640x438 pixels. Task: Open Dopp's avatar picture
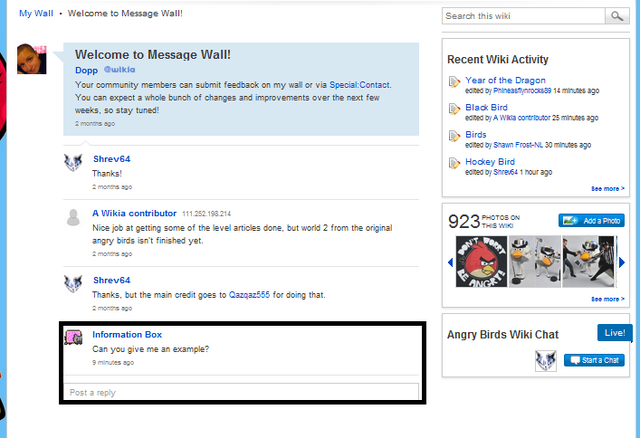pos(31,59)
